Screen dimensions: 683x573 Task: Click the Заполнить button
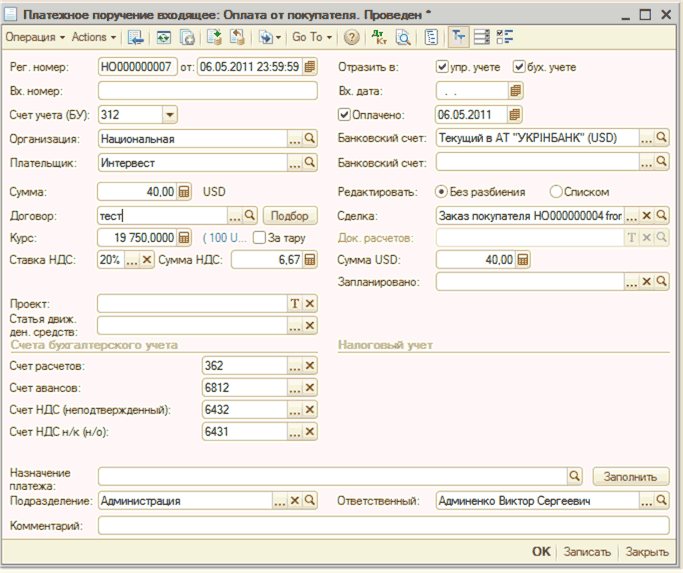pyautogui.click(x=630, y=476)
